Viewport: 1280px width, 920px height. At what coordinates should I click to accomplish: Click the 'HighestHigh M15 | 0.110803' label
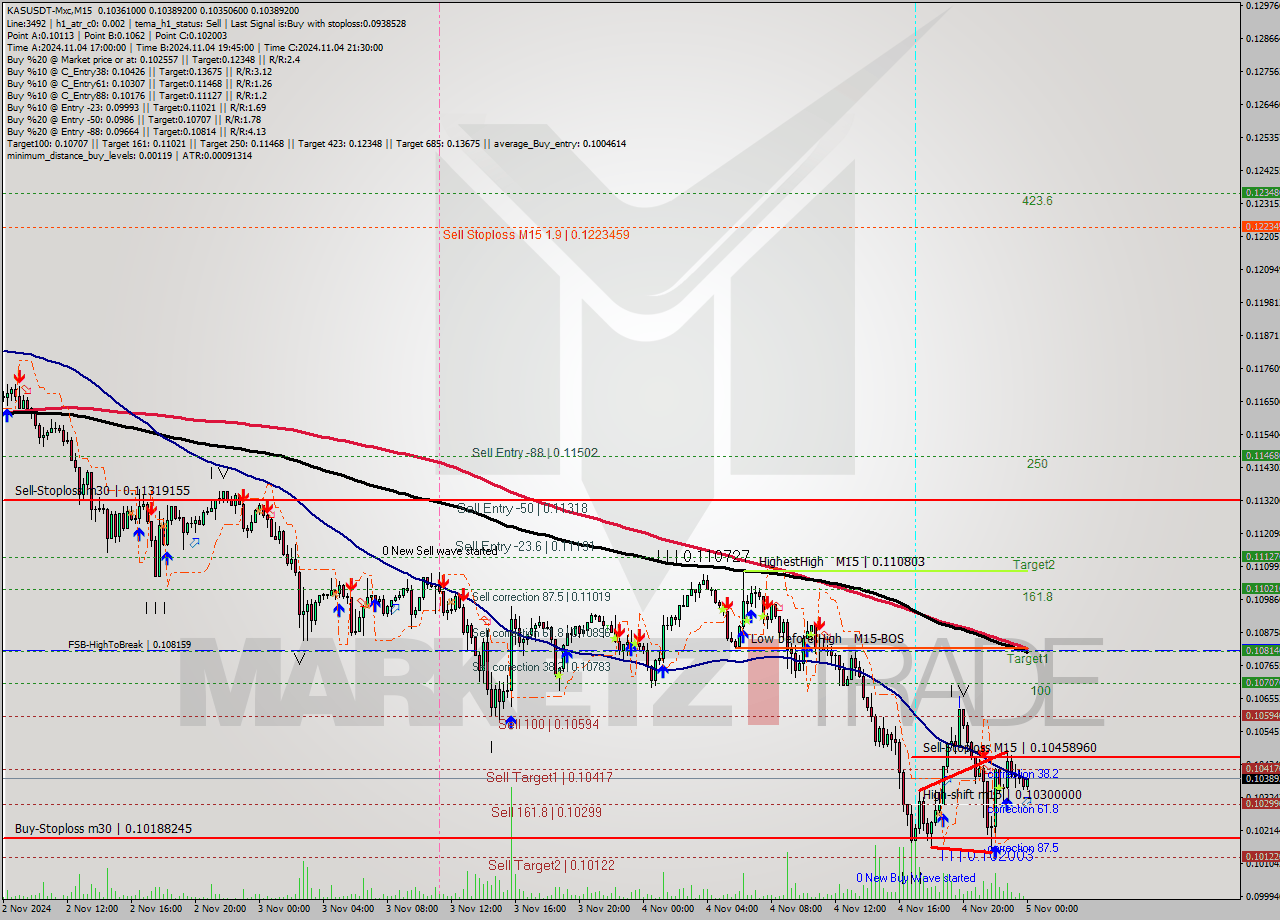[x=841, y=562]
